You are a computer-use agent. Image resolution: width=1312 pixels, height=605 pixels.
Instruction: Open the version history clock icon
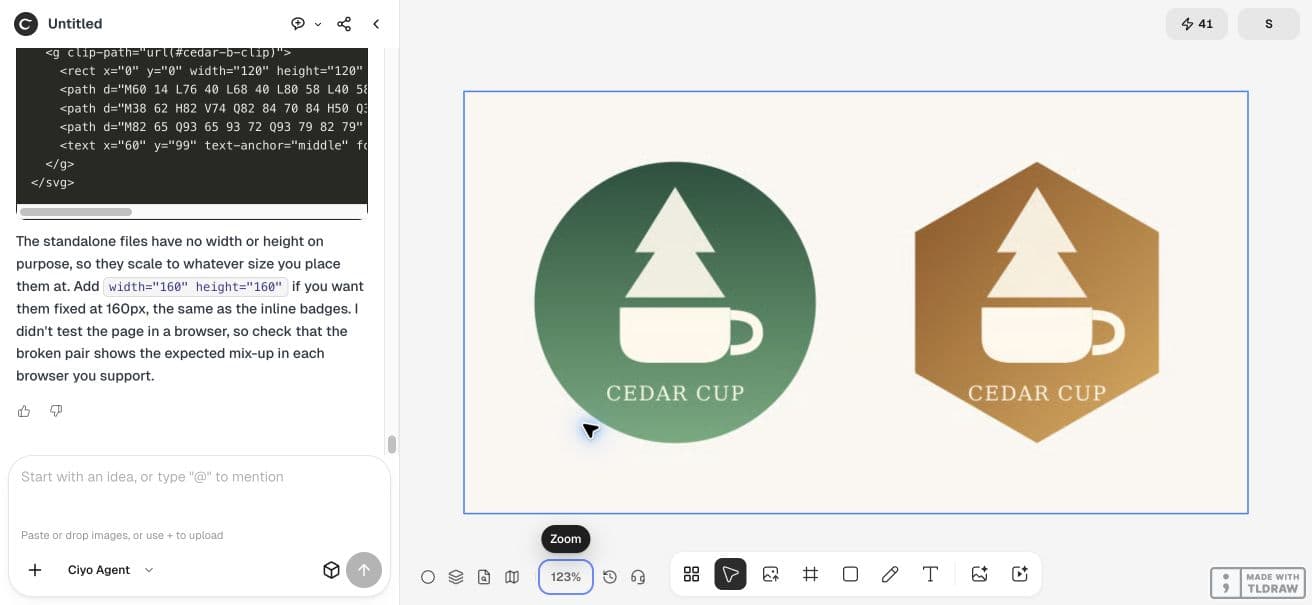[610, 577]
